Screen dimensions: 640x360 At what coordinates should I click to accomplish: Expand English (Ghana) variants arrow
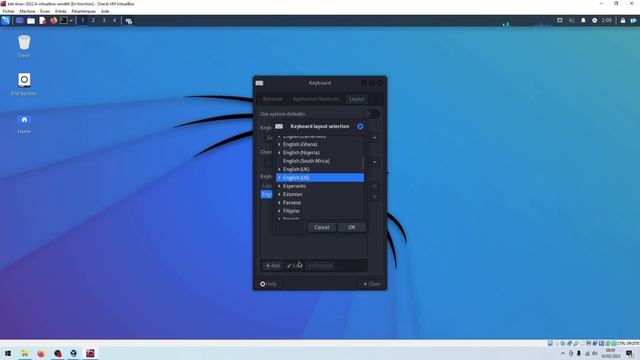[x=279, y=144]
